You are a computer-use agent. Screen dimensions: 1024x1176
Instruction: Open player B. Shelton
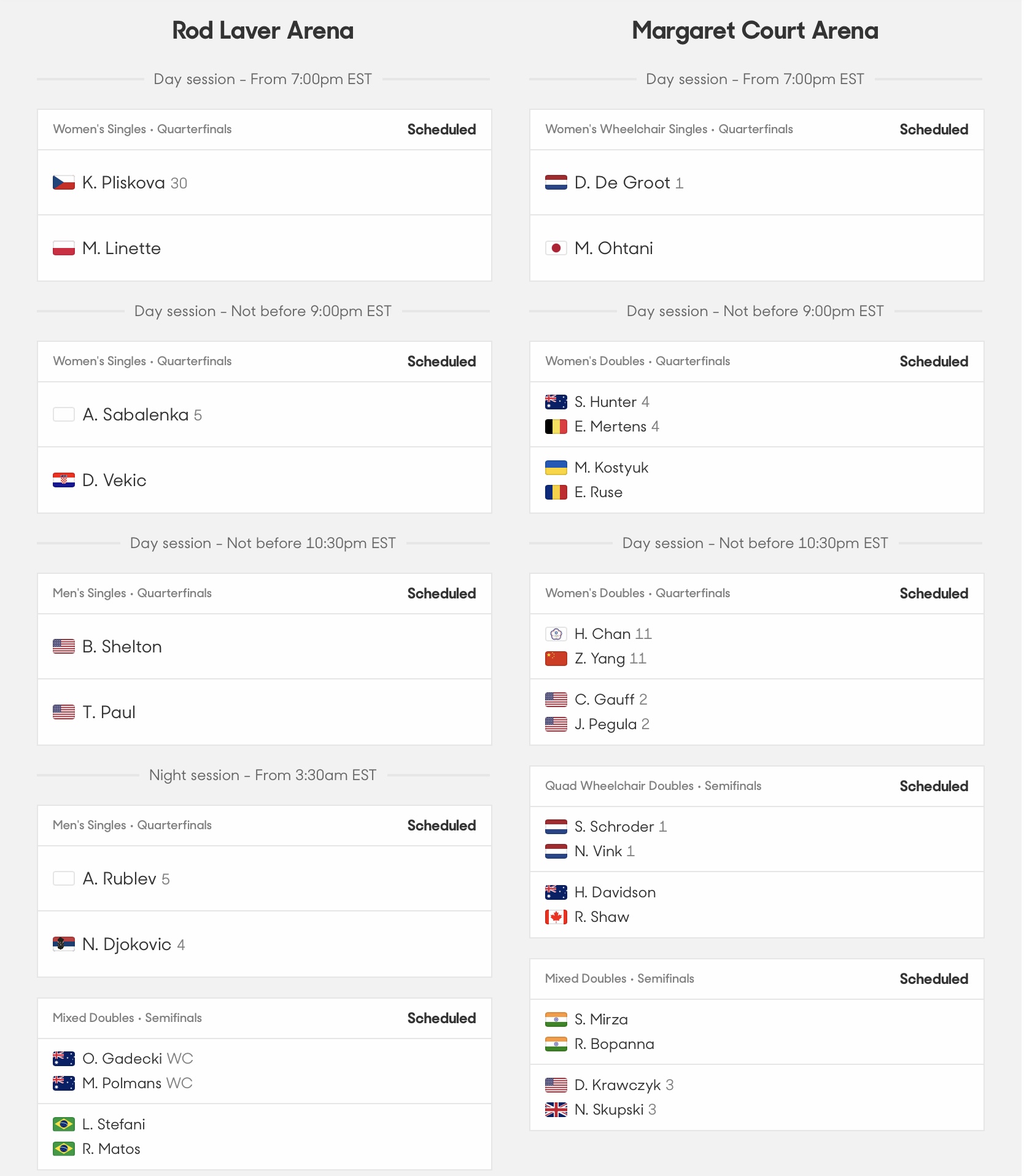pyautogui.click(x=122, y=647)
